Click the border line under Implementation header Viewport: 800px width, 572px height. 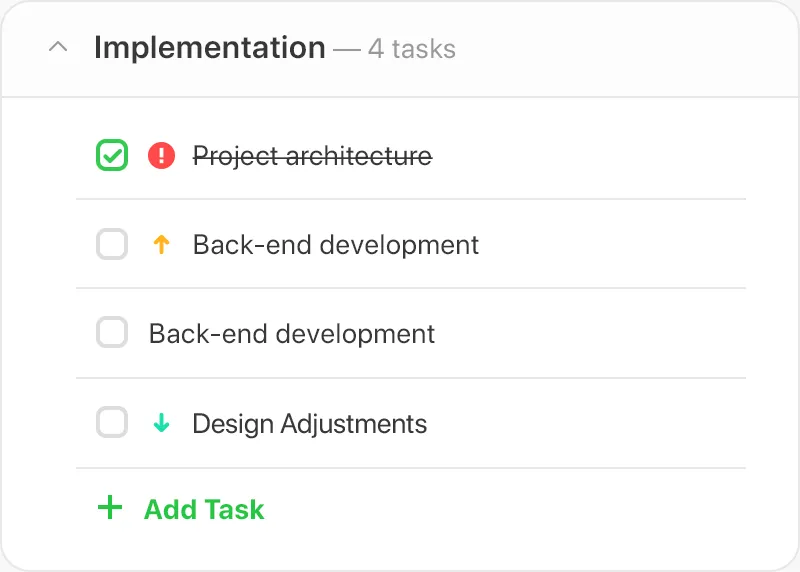400,96
